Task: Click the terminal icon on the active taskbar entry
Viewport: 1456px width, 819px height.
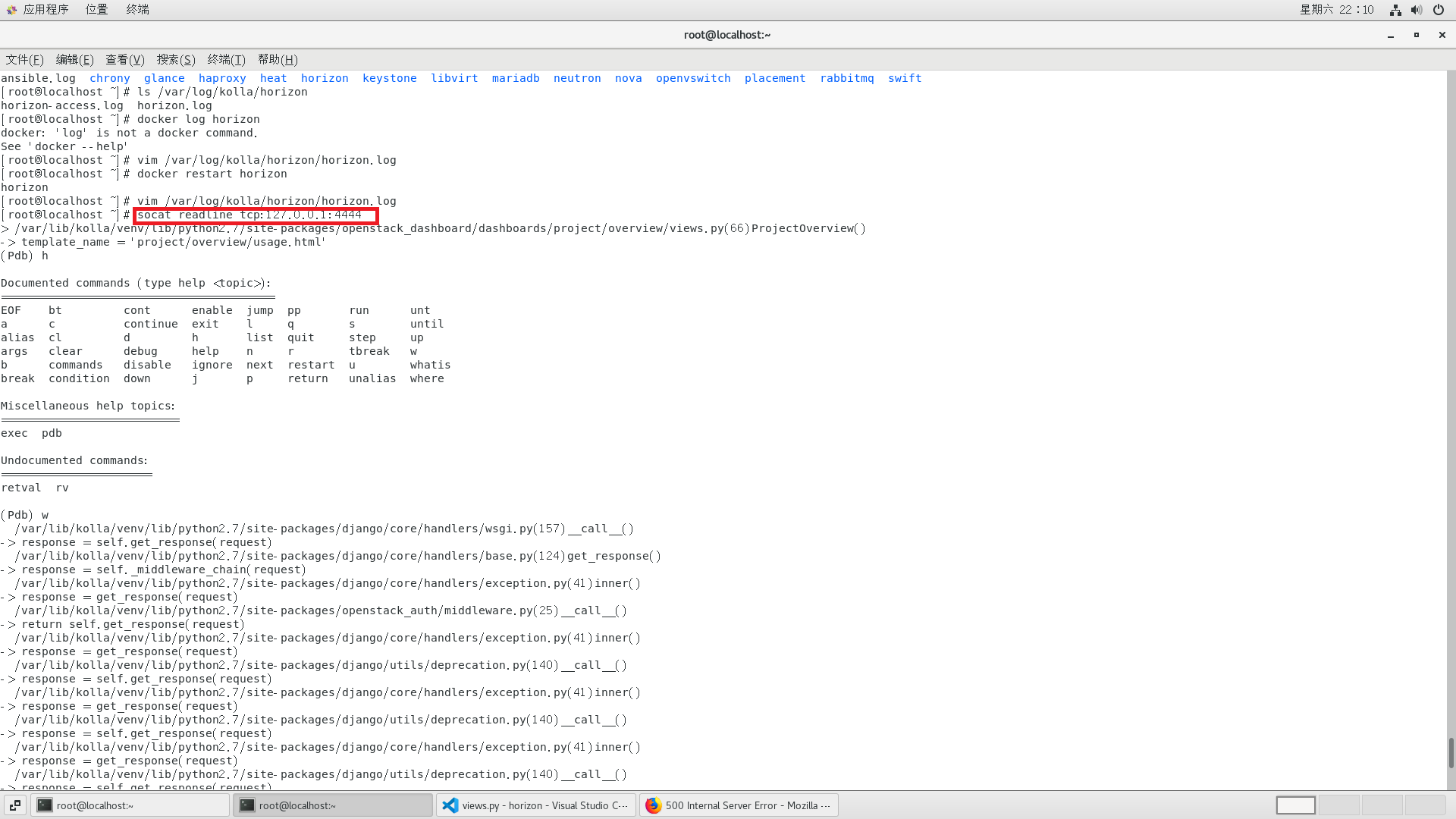Action: click(247, 805)
